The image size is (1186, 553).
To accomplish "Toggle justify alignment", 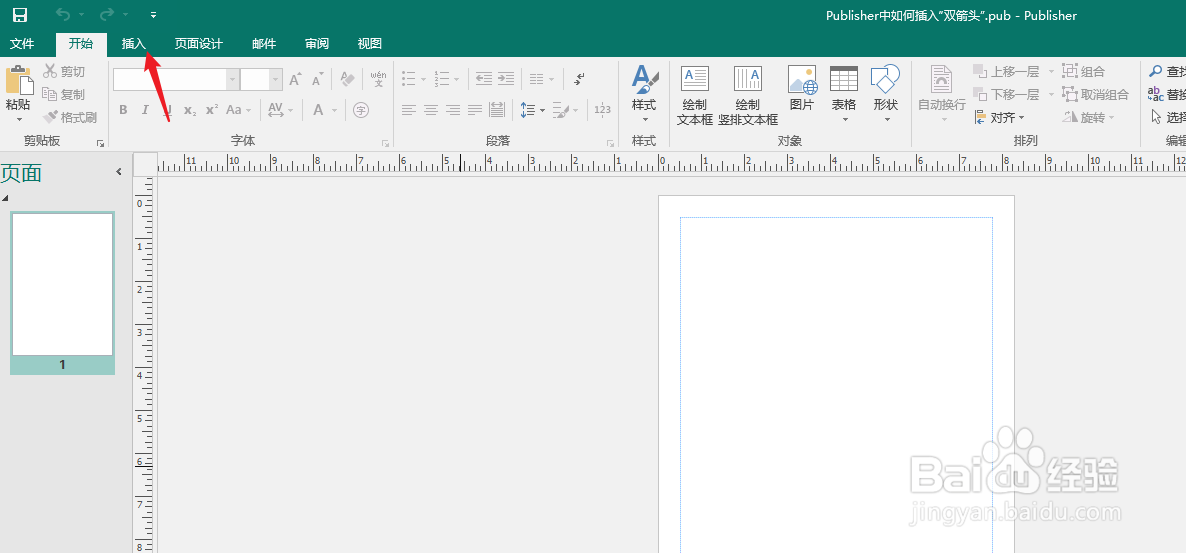I will (x=475, y=110).
